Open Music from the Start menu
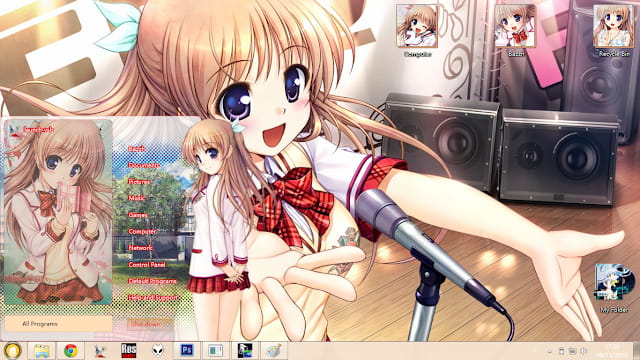640x360 pixels. [x=137, y=198]
